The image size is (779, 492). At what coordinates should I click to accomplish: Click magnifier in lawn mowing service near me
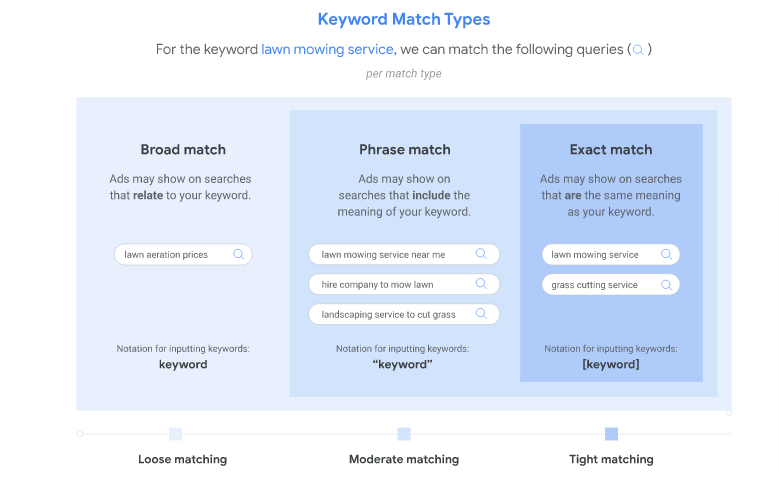(x=481, y=254)
